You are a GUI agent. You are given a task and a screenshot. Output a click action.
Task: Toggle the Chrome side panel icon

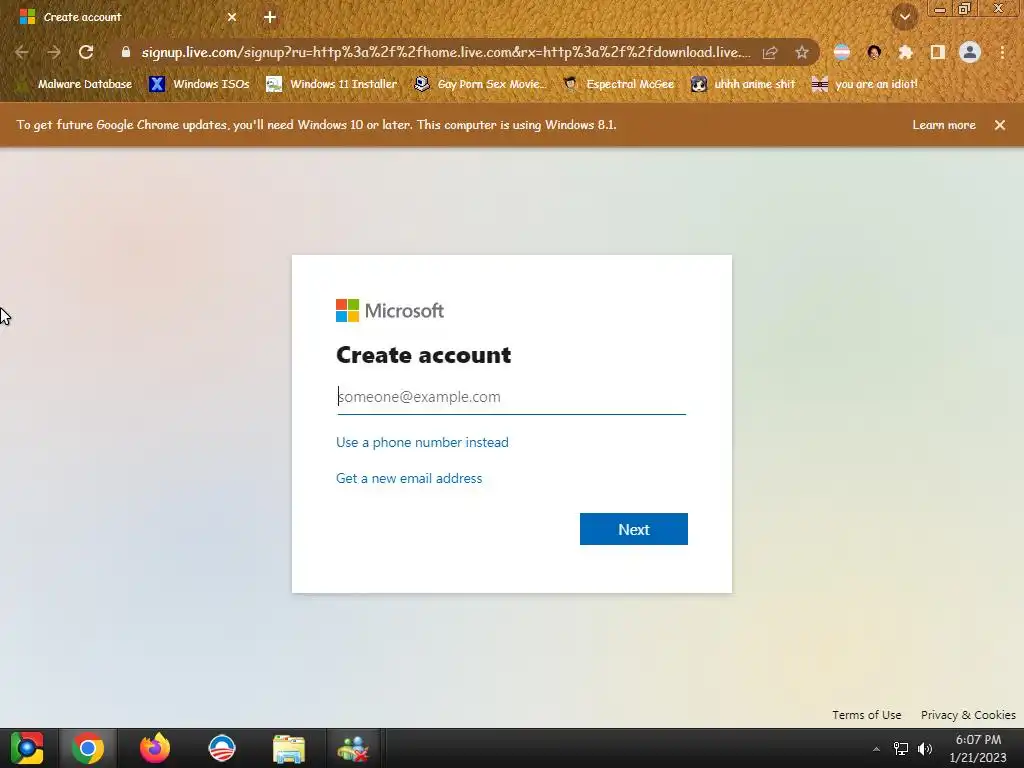[938, 52]
